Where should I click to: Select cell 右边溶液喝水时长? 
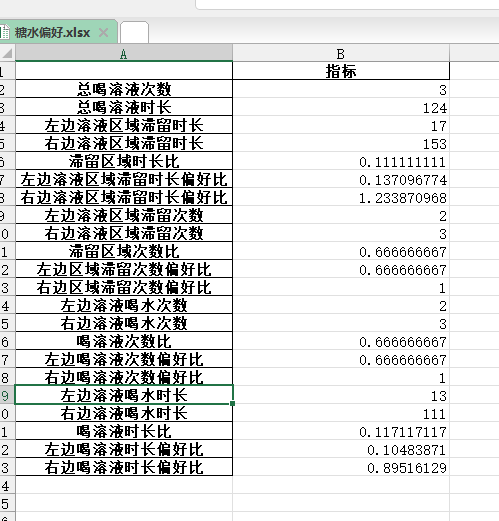click(x=124, y=413)
